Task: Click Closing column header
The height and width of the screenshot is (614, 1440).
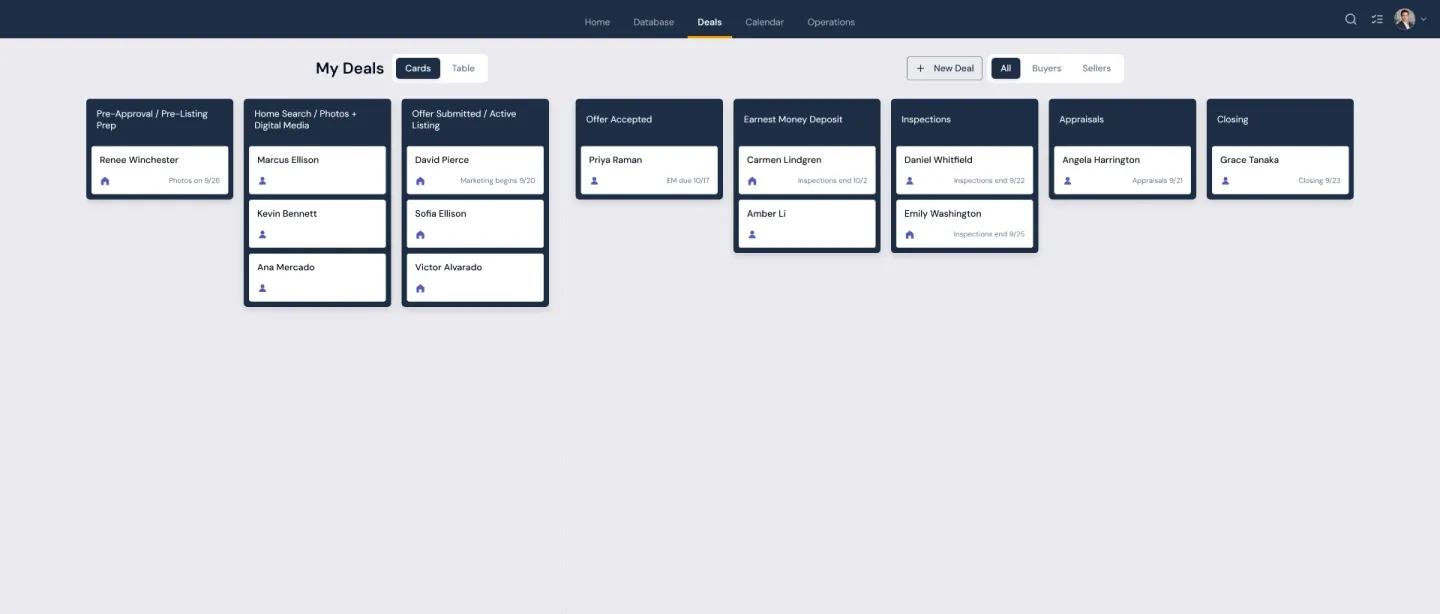Action: [x=1280, y=120]
